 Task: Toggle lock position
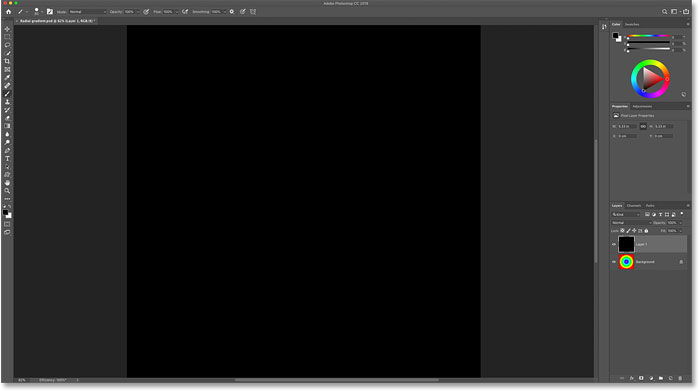click(x=634, y=231)
